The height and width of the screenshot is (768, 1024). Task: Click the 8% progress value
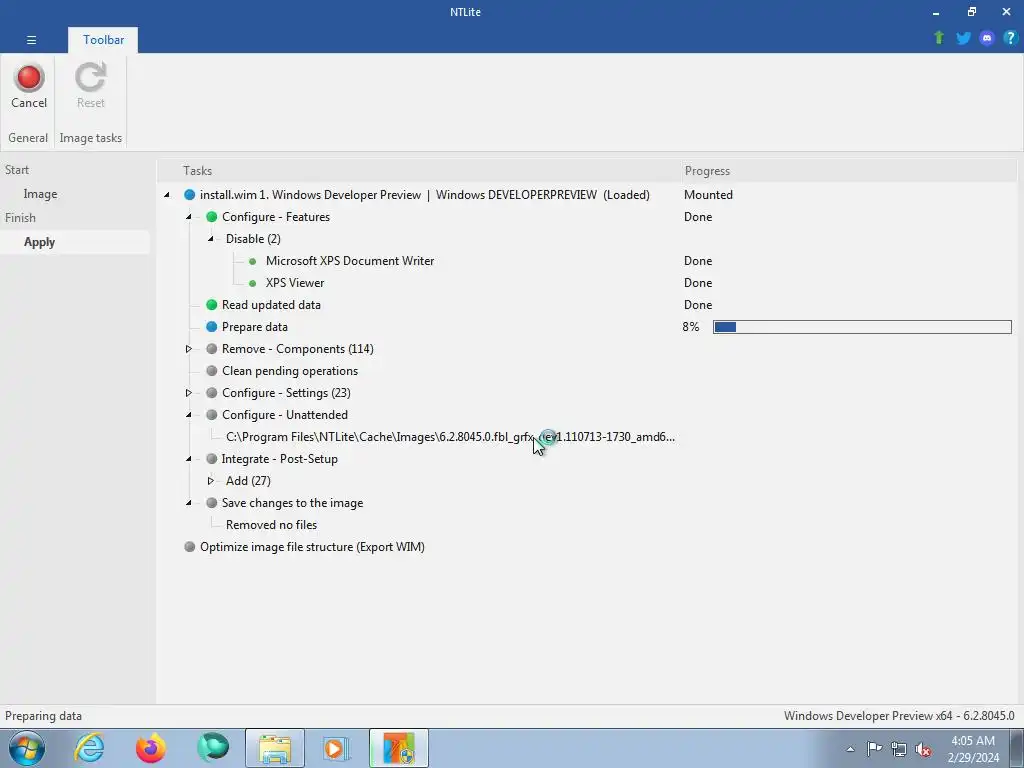coord(691,327)
